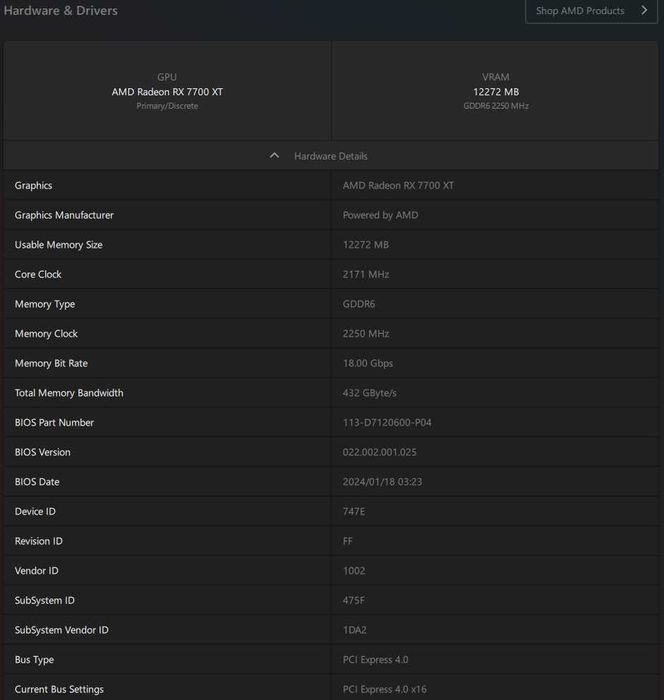This screenshot has height=700, width=664.
Task: Click the Memory Clock value 2250 MHz
Action: pos(366,333)
